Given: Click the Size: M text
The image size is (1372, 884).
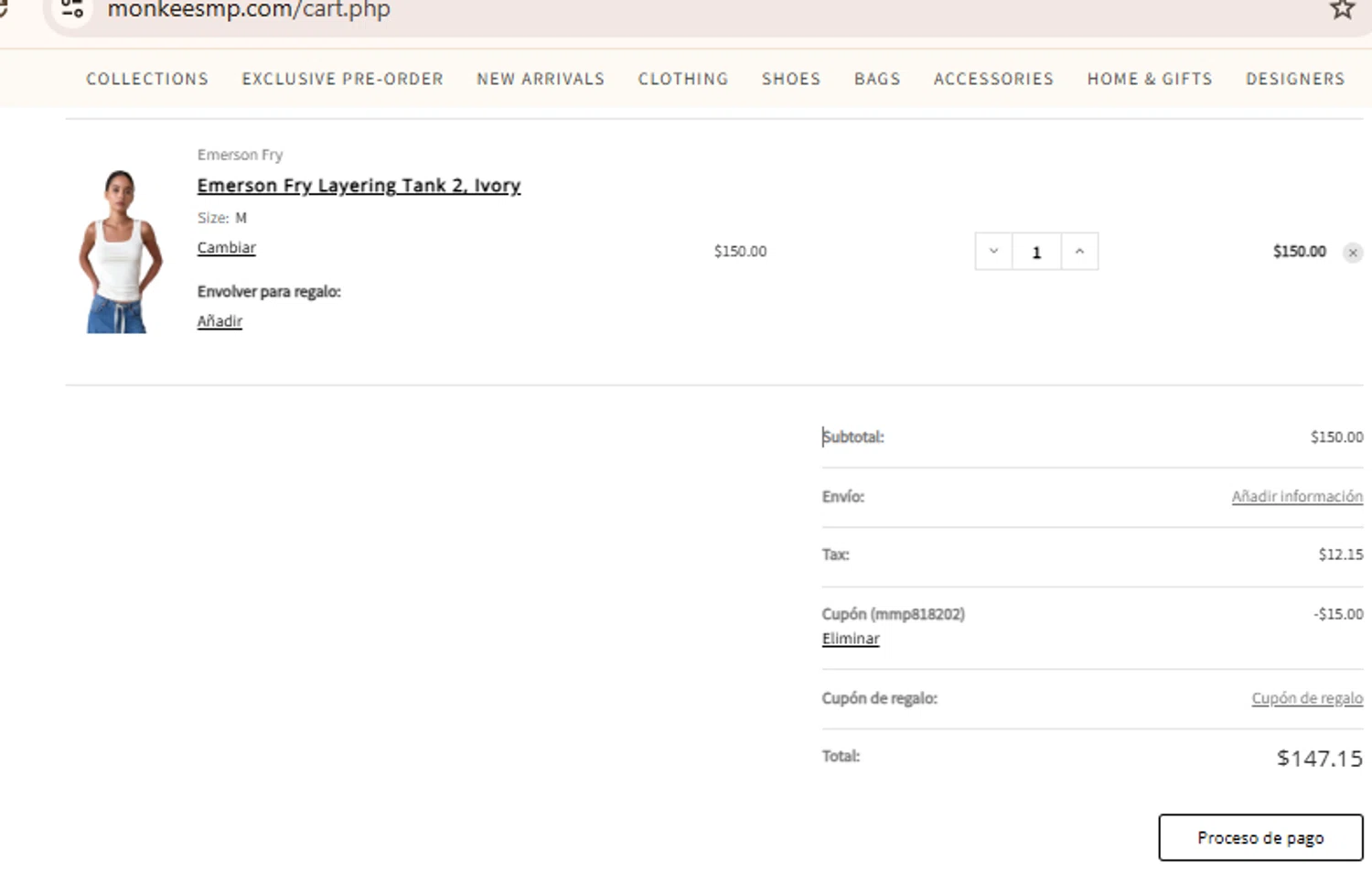Looking at the screenshot, I should [222, 218].
